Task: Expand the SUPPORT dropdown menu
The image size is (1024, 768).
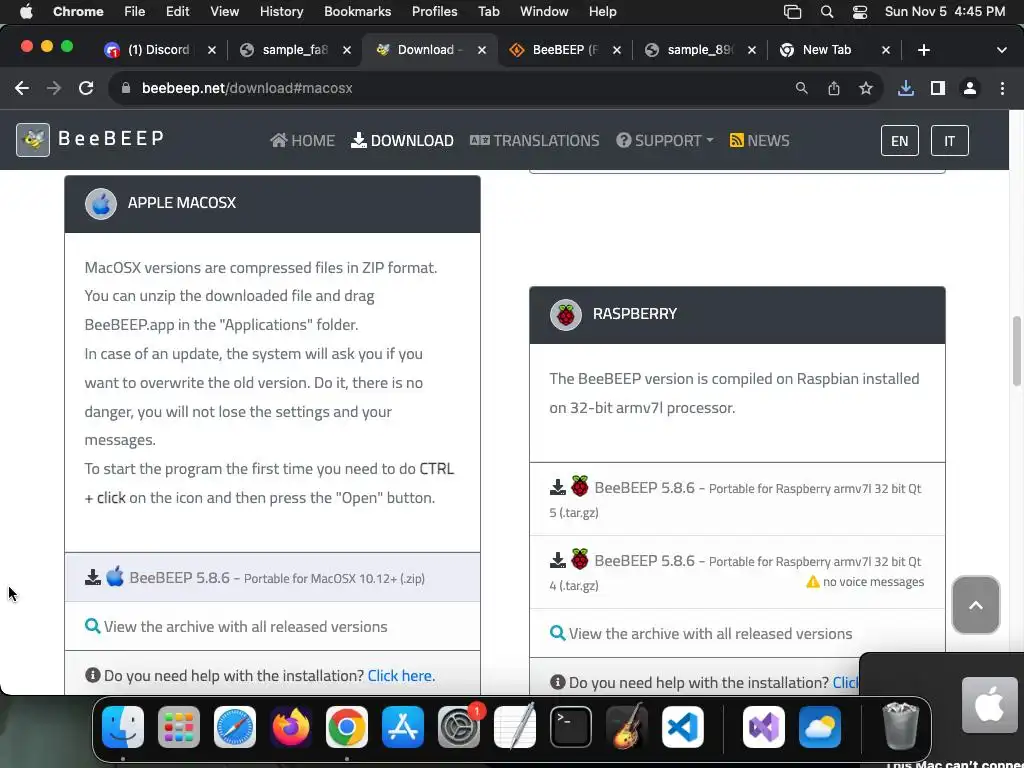Action: tap(665, 140)
